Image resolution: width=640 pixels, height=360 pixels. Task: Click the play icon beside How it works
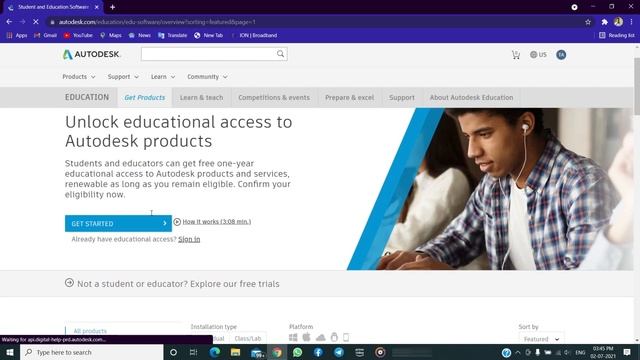177,222
